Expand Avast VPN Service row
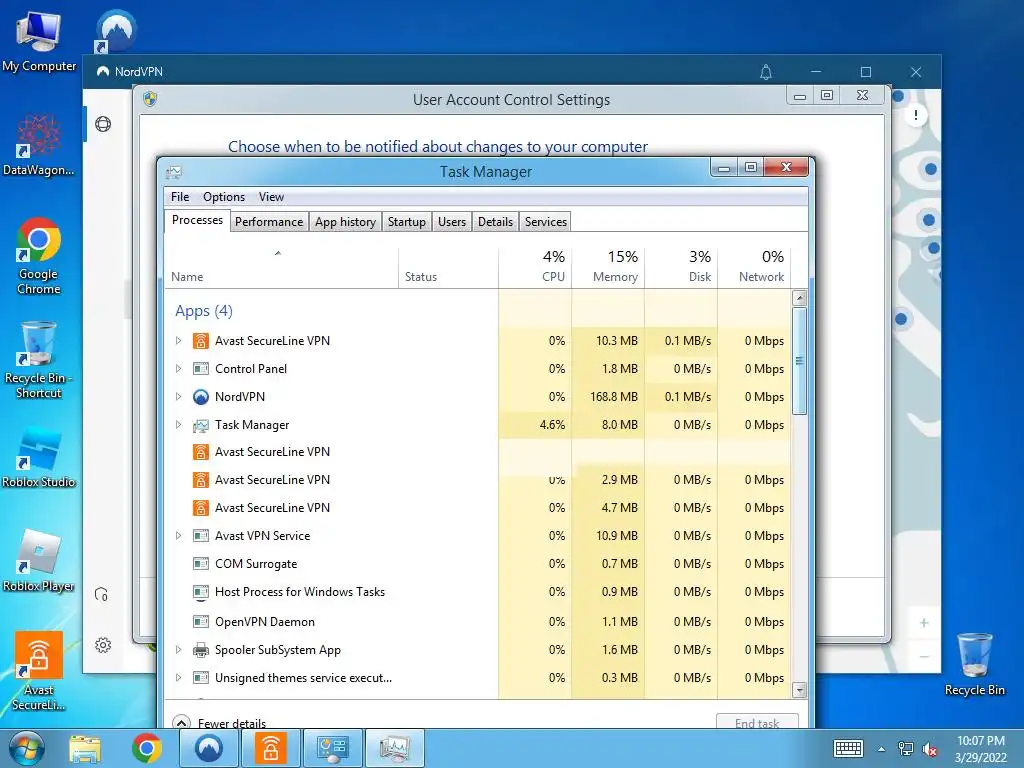 coord(178,536)
